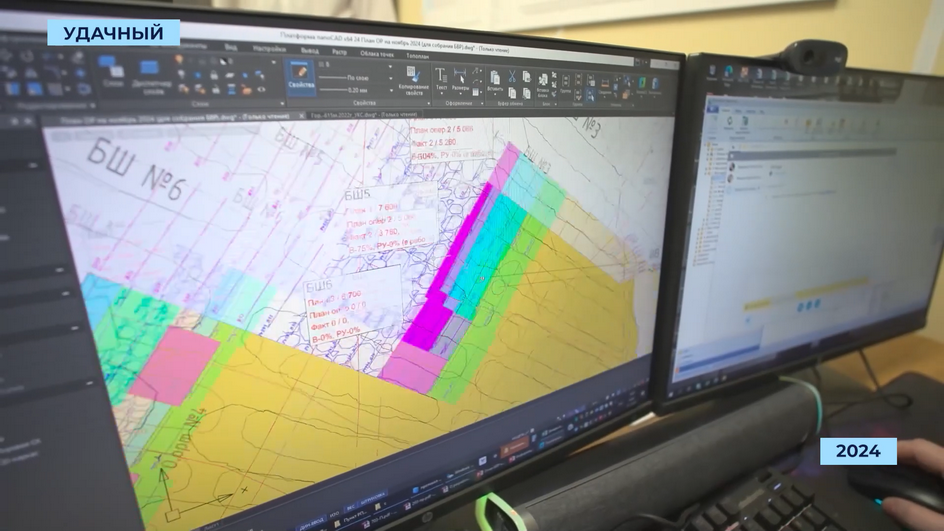Screen dimensions: 944x531
Task: Switch to the Вид ribbon tab
Action: pos(231,46)
